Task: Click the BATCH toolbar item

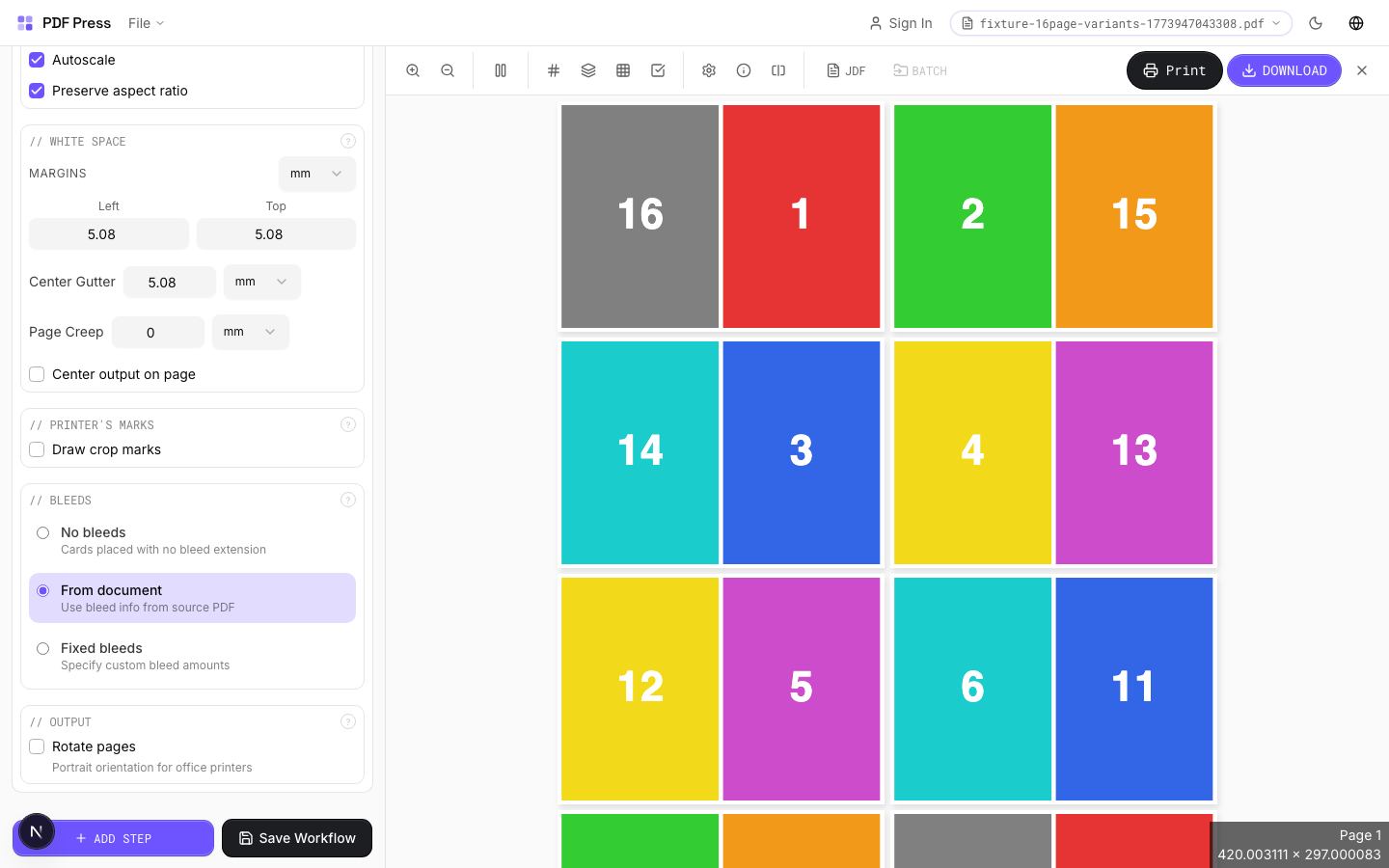Action: [919, 69]
